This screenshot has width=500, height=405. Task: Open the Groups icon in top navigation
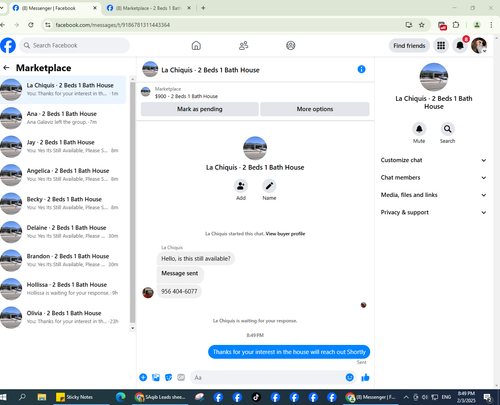click(x=291, y=45)
